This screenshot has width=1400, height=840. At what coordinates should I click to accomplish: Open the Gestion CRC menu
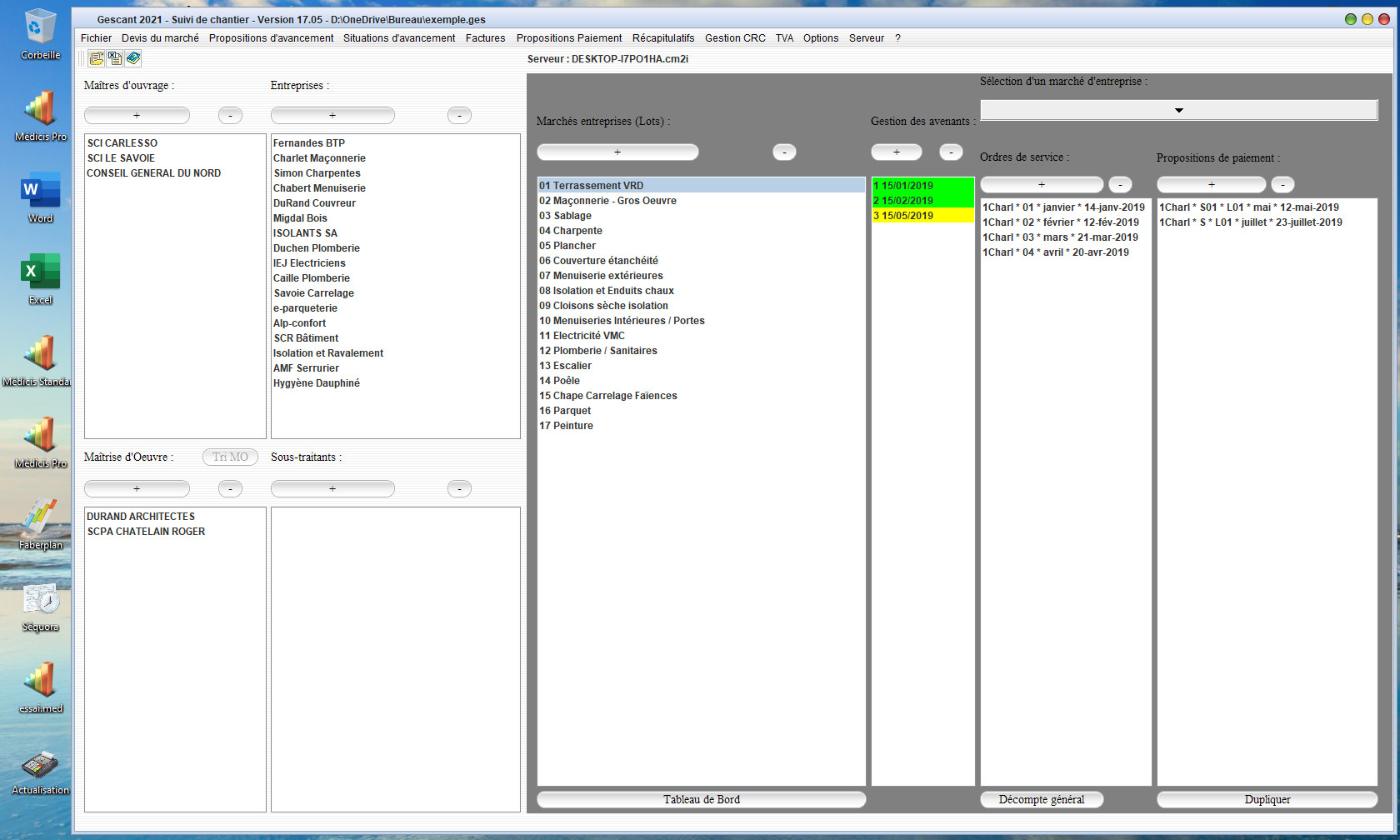coord(735,38)
